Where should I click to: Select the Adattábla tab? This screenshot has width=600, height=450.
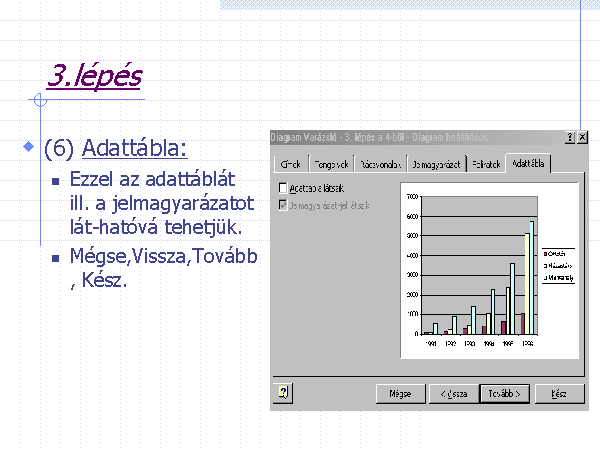[x=528, y=163]
